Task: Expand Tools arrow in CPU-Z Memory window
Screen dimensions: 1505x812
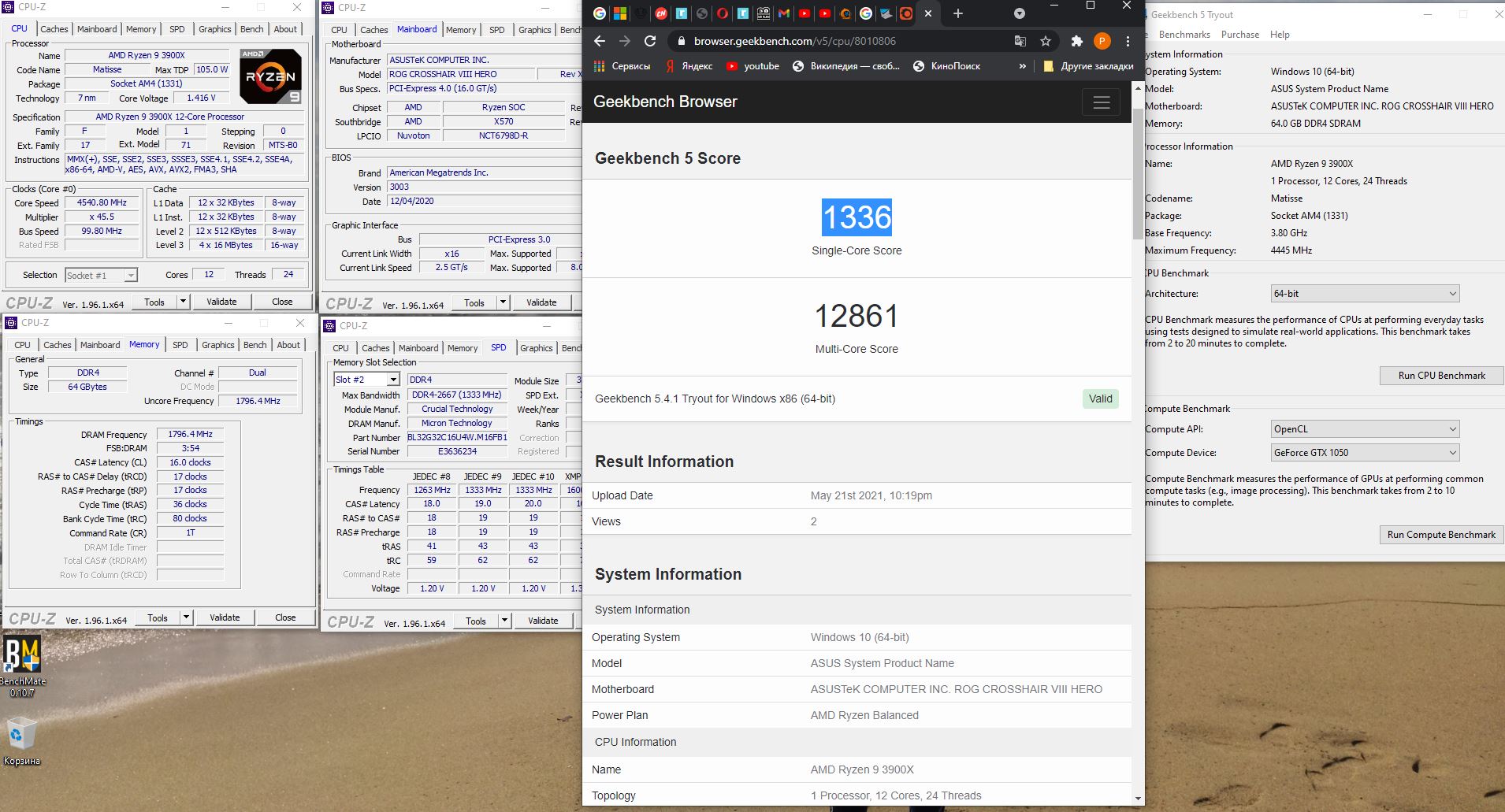Action: (x=186, y=617)
